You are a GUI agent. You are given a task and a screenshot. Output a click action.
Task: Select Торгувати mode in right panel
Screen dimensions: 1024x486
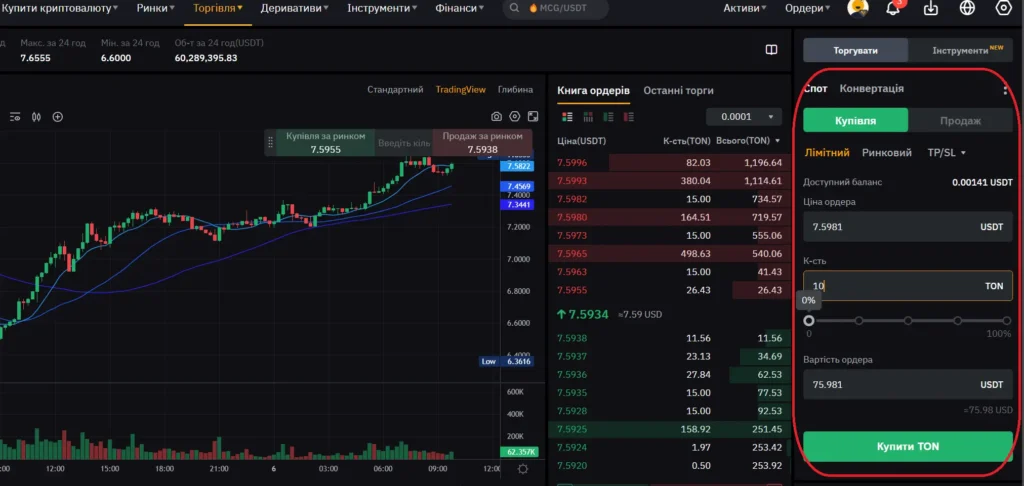point(856,50)
